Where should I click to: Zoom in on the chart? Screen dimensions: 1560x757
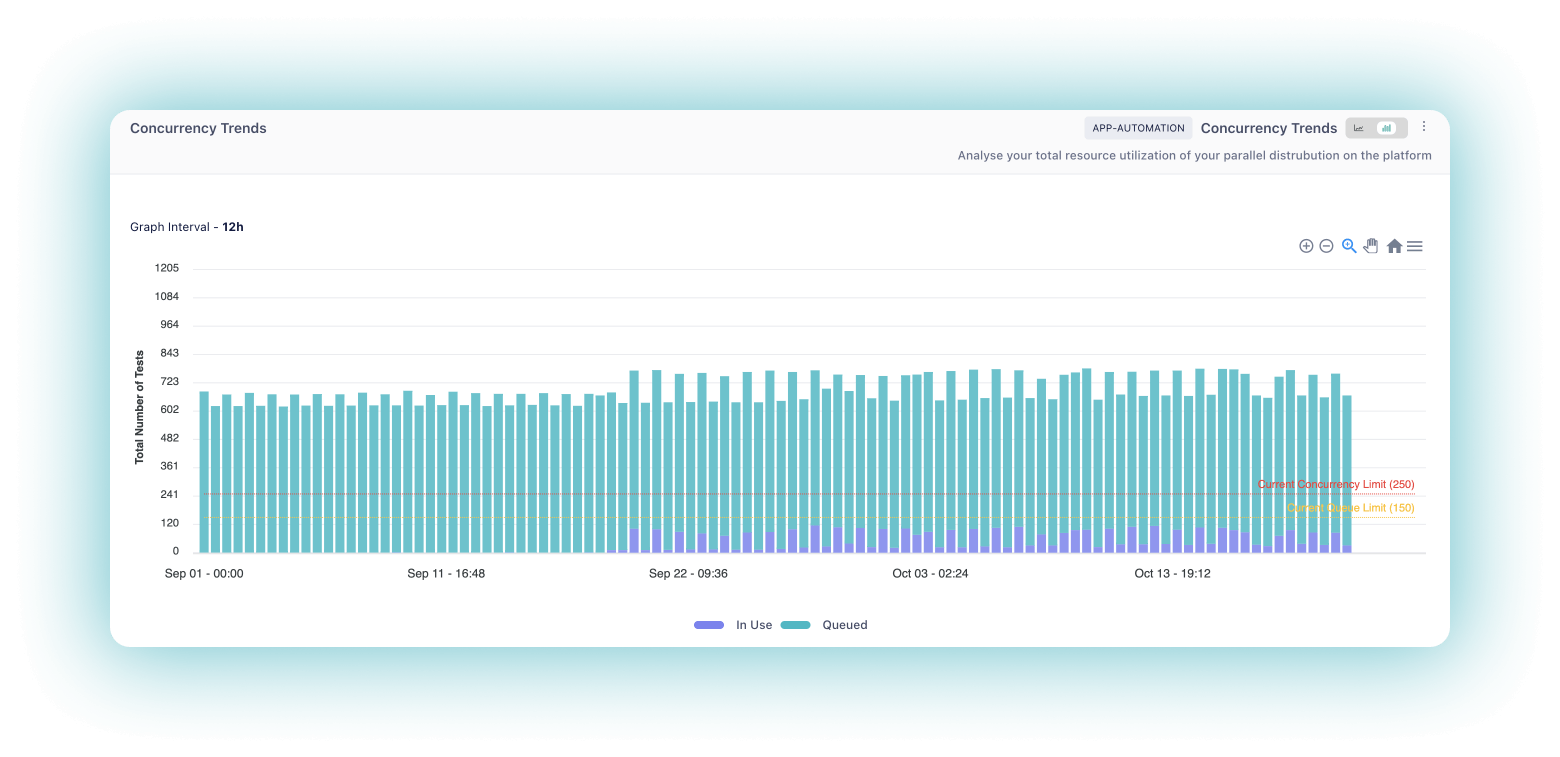[x=1306, y=245]
